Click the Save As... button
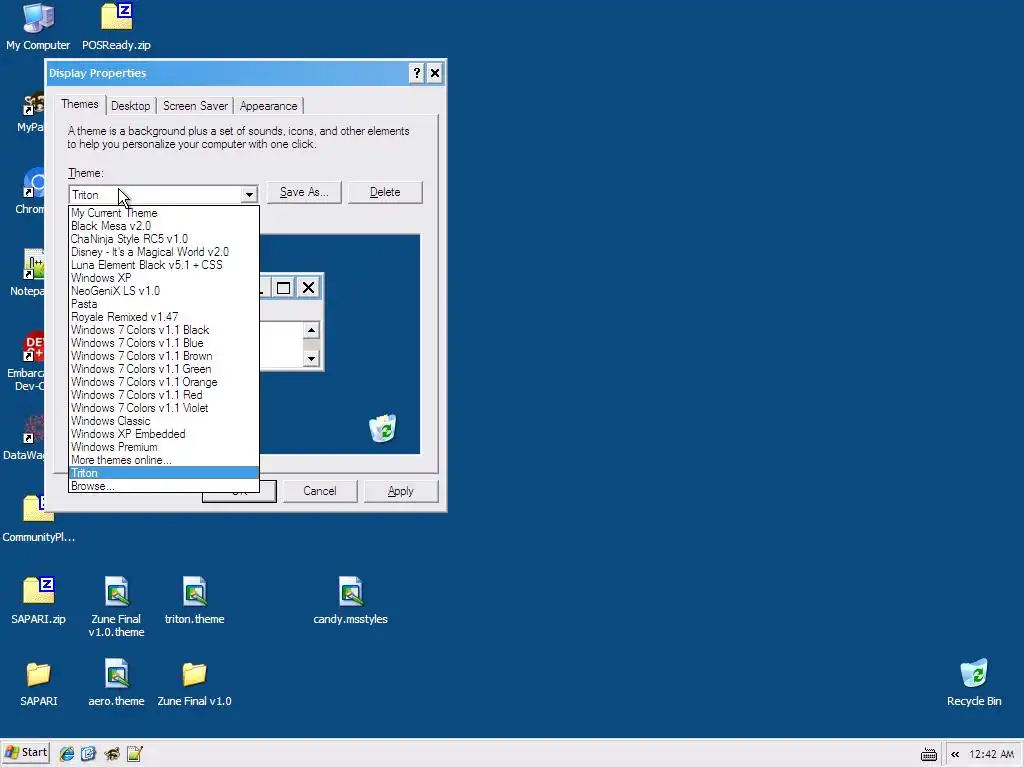1024x768 pixels. [304, 192]
